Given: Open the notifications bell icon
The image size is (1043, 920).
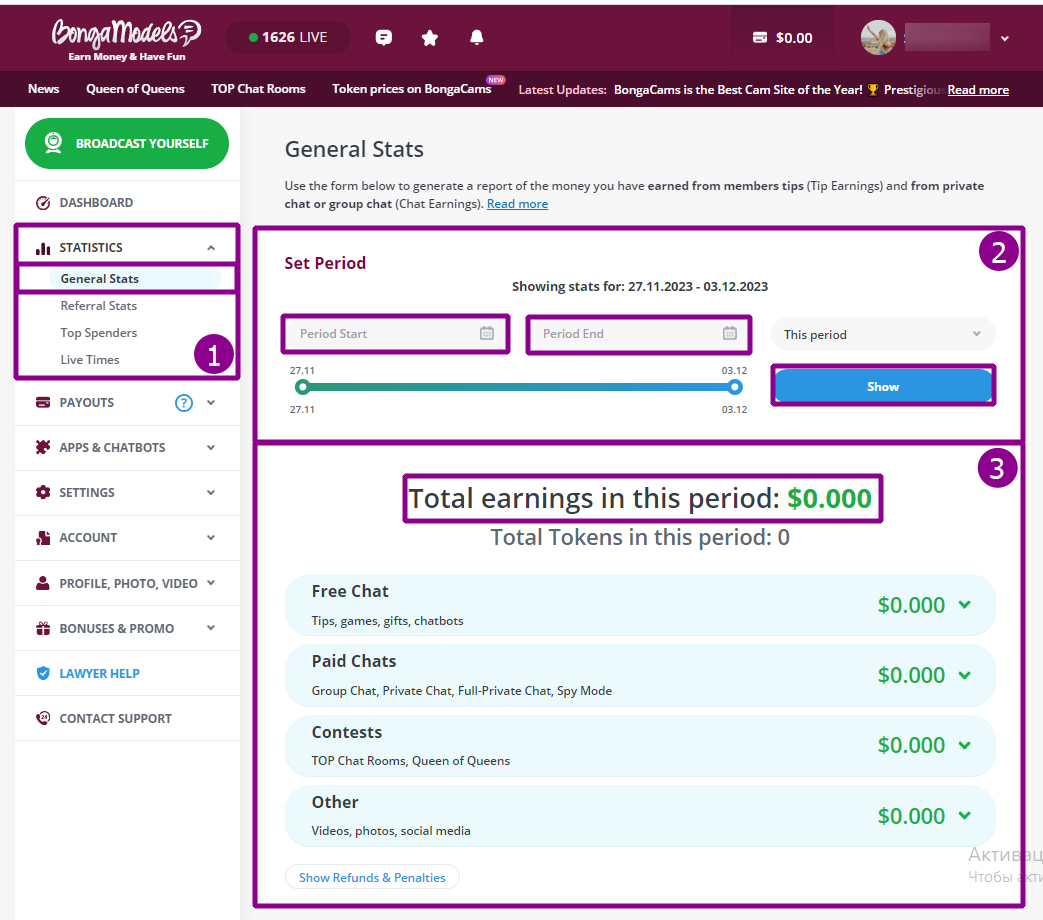Looking at the screenshot, I should click(x=477, y=38).
